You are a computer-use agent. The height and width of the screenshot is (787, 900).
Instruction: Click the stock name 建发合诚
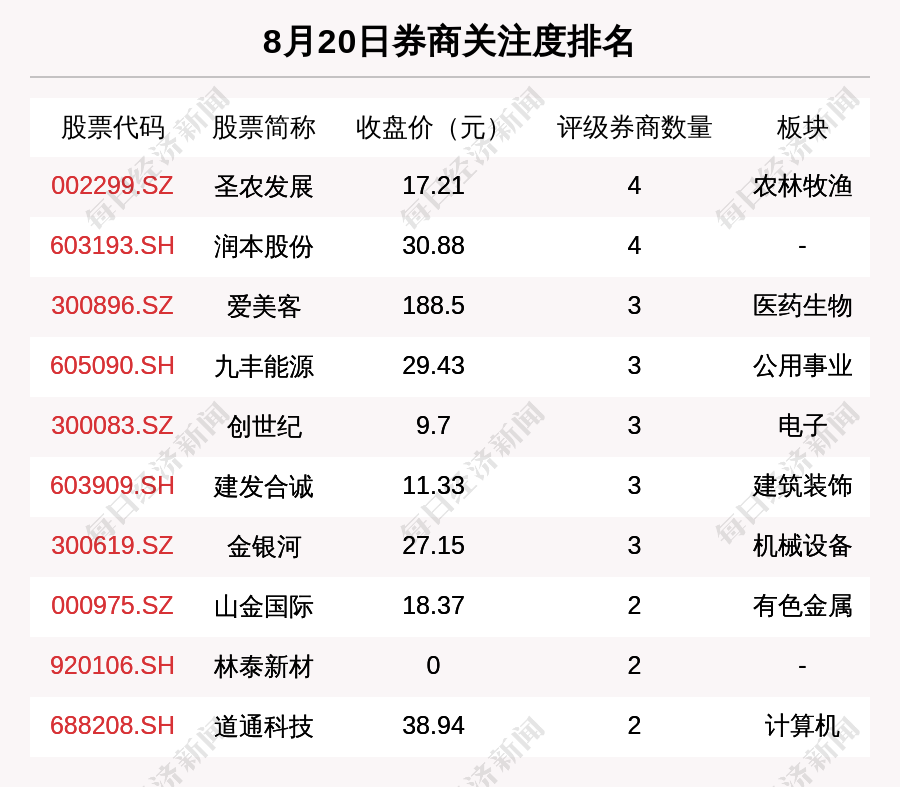coord(263,486)
